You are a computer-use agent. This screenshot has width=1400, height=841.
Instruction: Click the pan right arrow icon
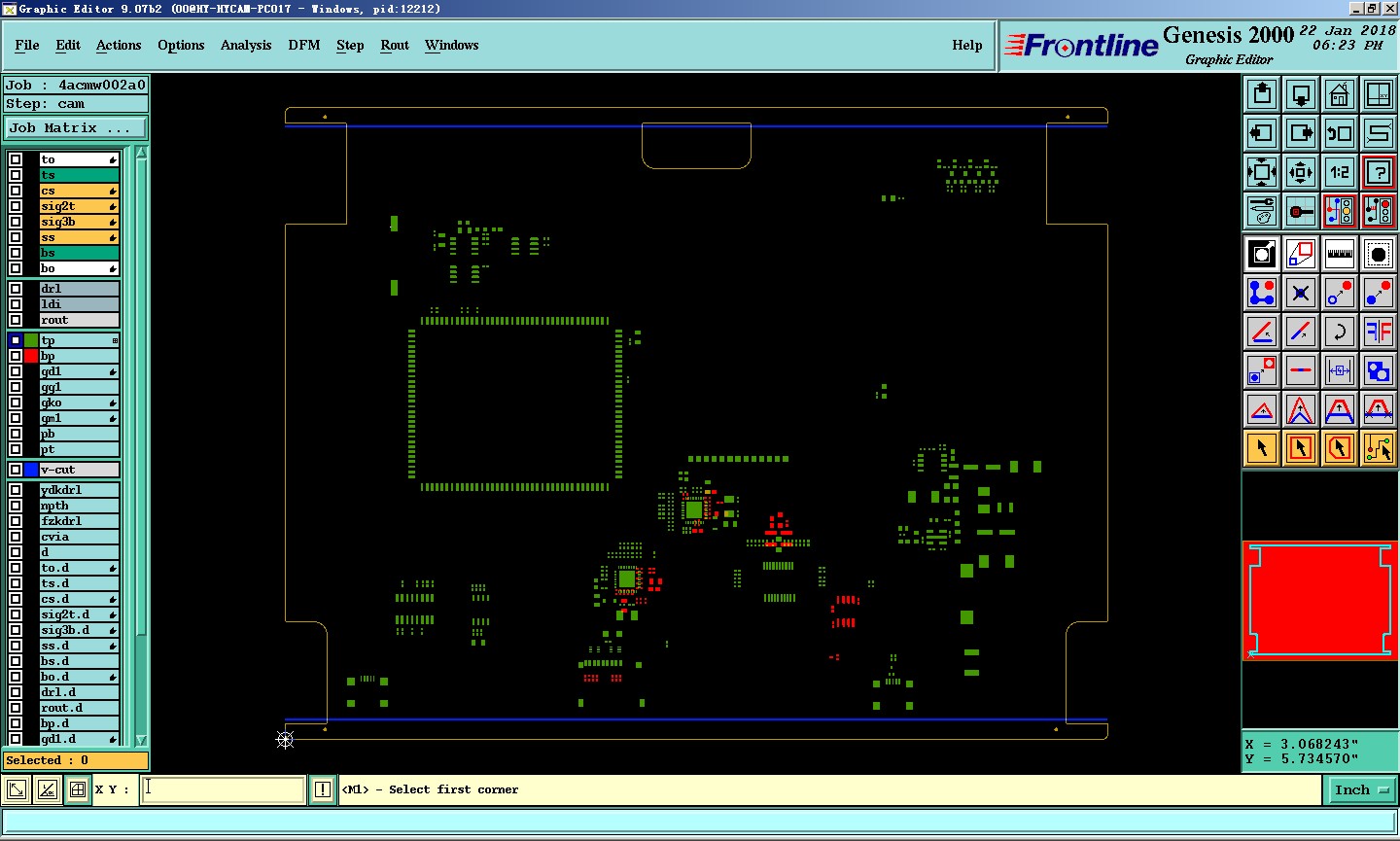click(x=1301, y=133)
